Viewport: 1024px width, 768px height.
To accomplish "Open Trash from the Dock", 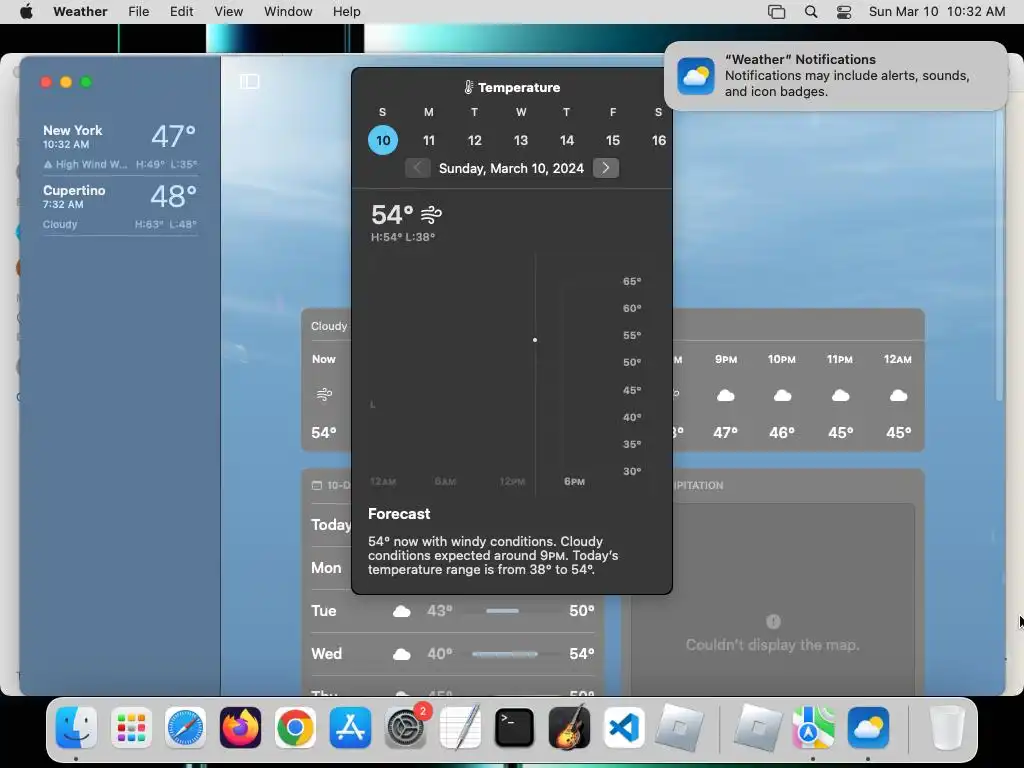I will click(946, 728).
